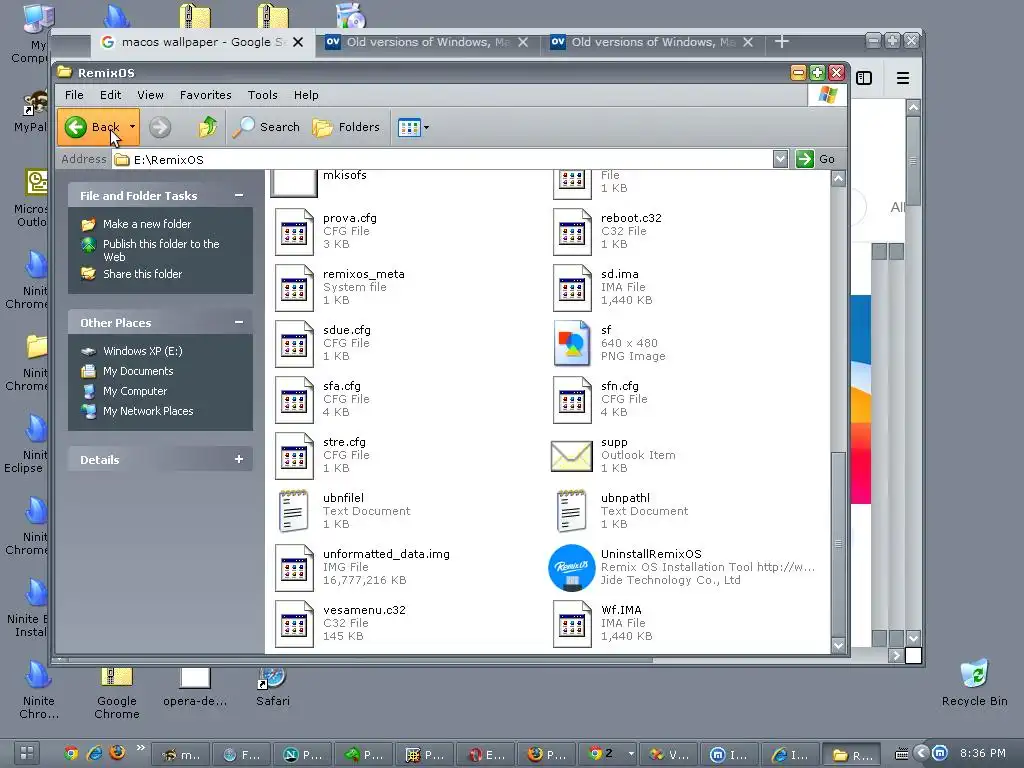Expand the address bar dropdown arrow
1024x768 pixels.
[x=780, y=159]
